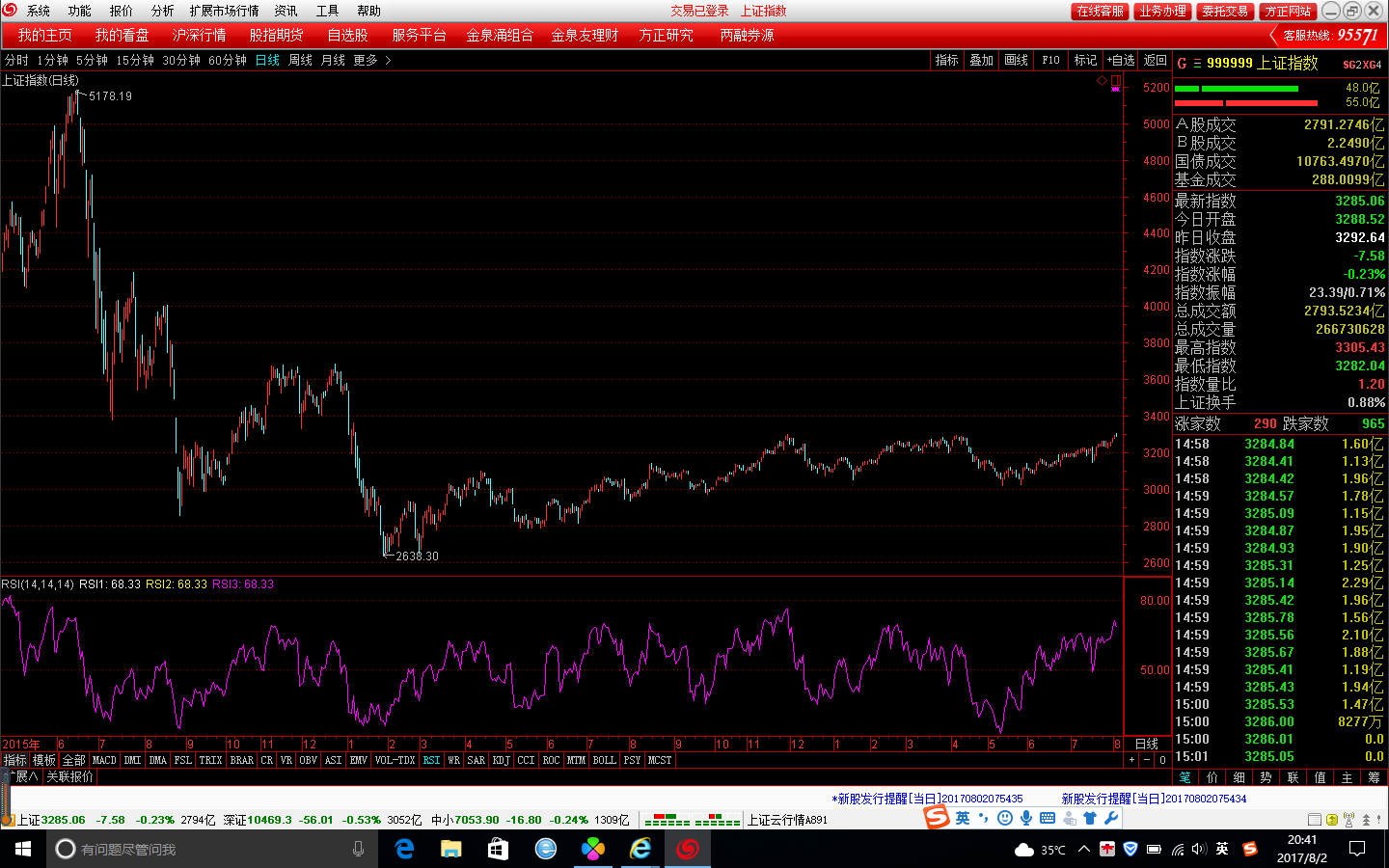Open the Windows Start menu
This screenshot has height=868, width=1389.
tap(23, 849)
